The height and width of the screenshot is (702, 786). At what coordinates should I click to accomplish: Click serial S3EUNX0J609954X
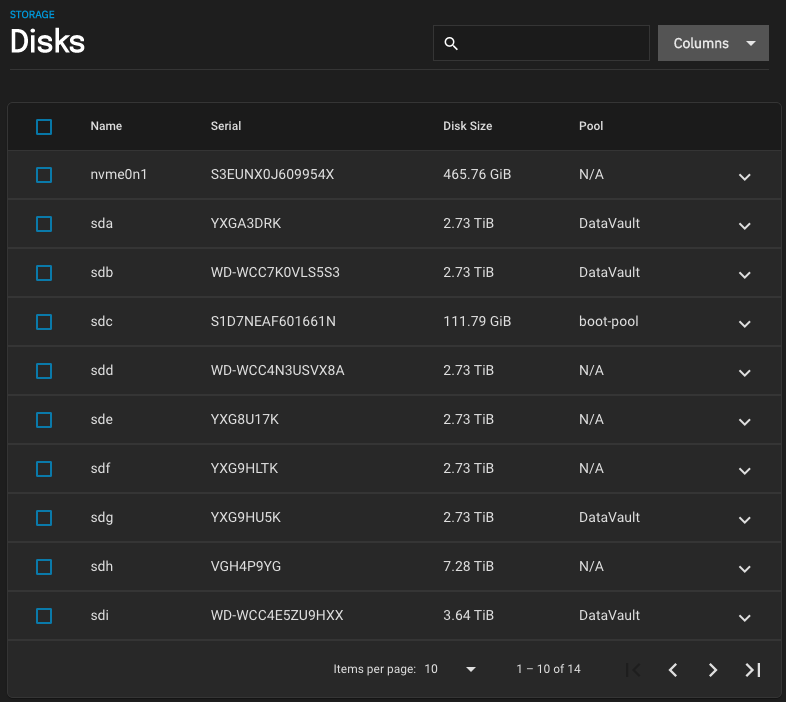coord(272,174)
